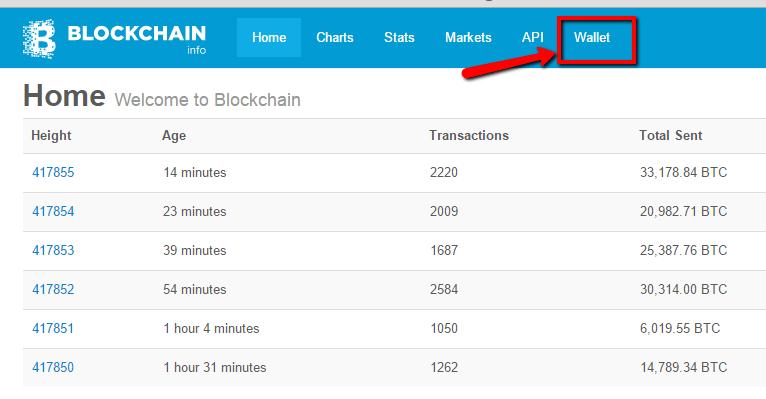Open block height 417852
Viewport: 766px width, 399px height.
(x=53, y=290)
